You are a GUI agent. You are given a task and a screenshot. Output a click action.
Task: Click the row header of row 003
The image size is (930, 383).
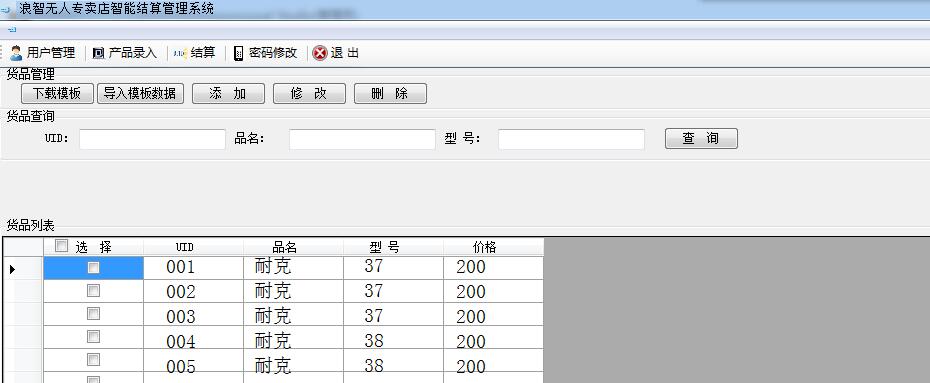point(23,314)
